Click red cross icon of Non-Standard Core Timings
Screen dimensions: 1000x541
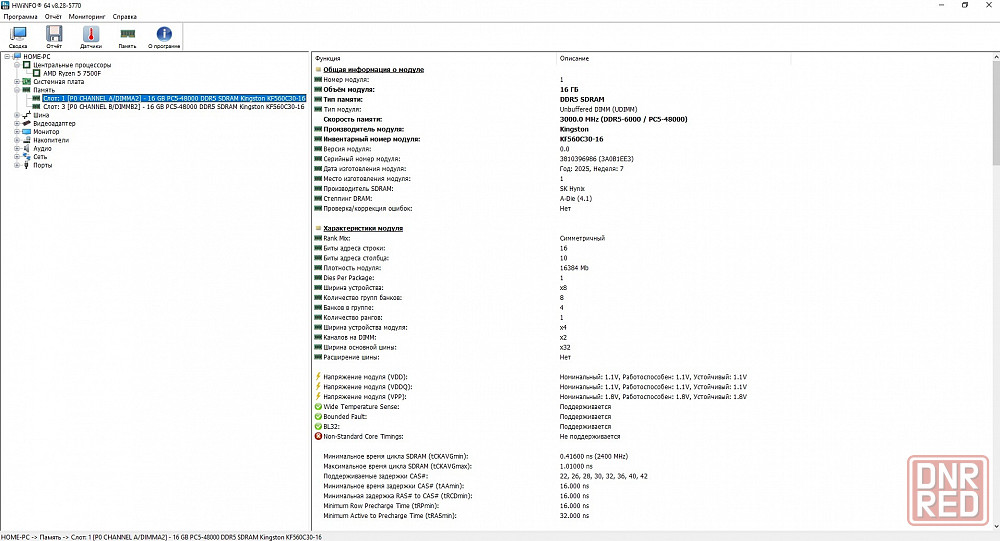318,436
